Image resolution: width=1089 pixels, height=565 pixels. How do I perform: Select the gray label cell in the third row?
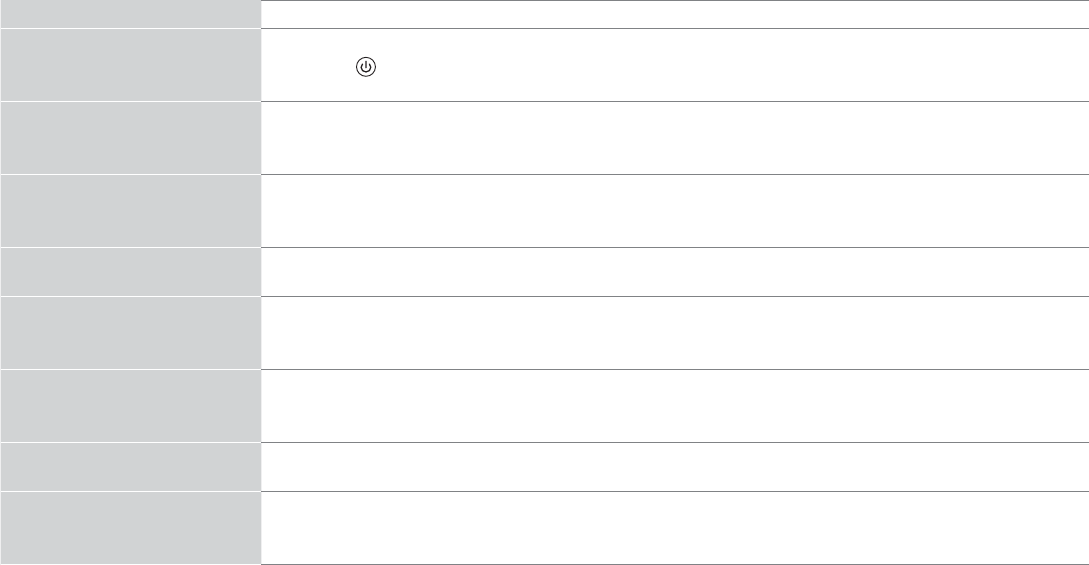(130, 138)
